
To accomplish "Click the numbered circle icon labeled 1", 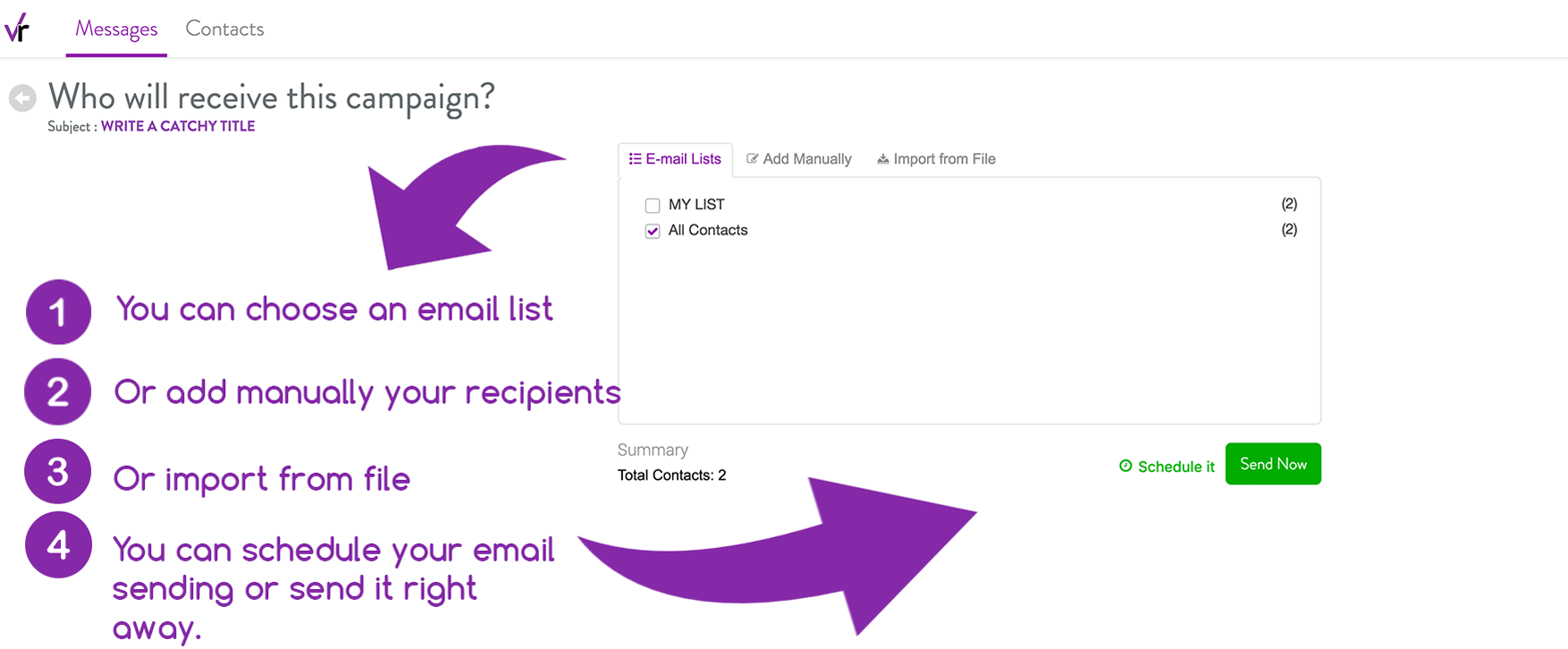I will point(57,311).
